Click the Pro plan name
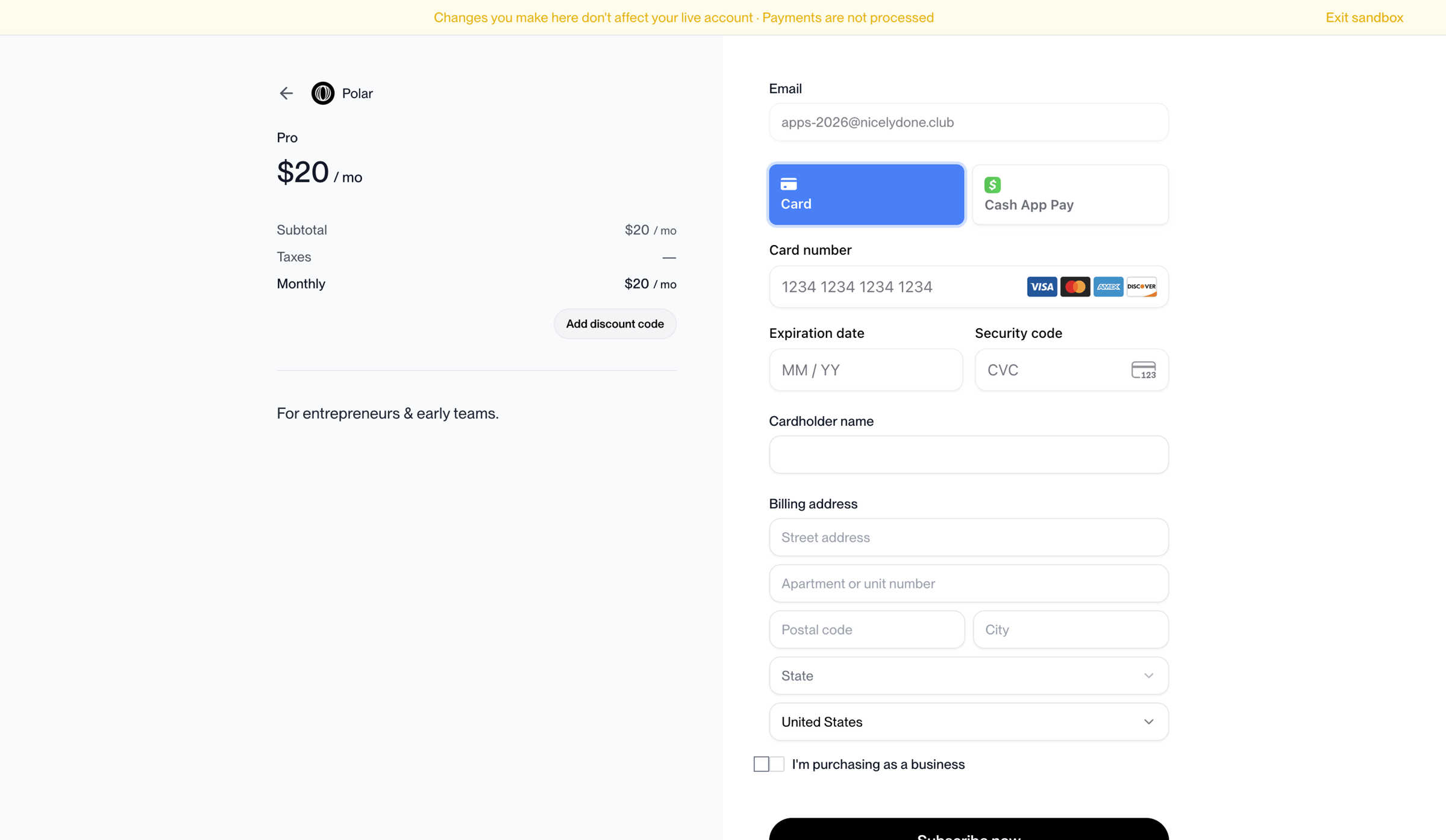 pos(287,138)
